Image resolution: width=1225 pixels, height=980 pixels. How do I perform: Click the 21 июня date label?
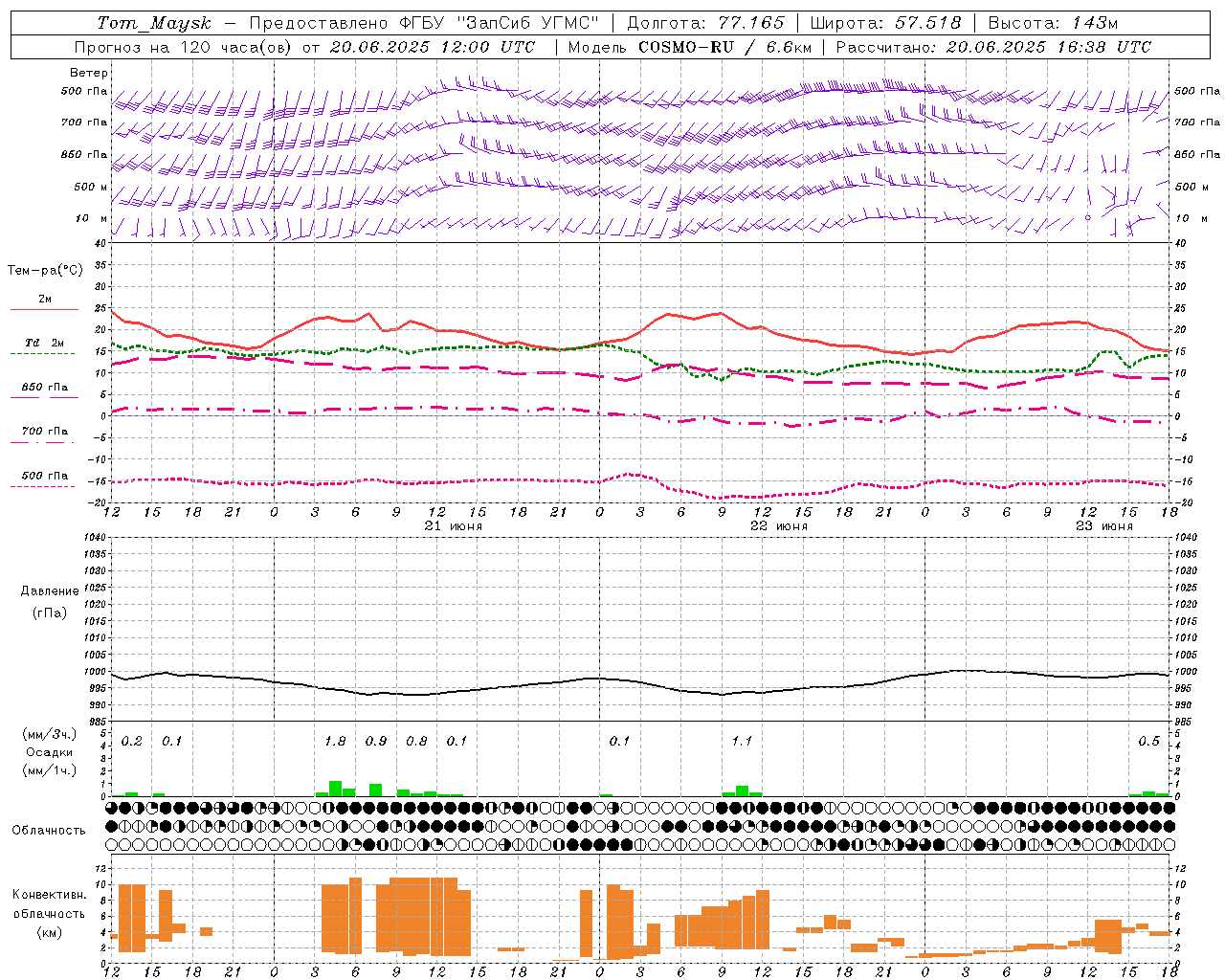[x=454, y=526]
